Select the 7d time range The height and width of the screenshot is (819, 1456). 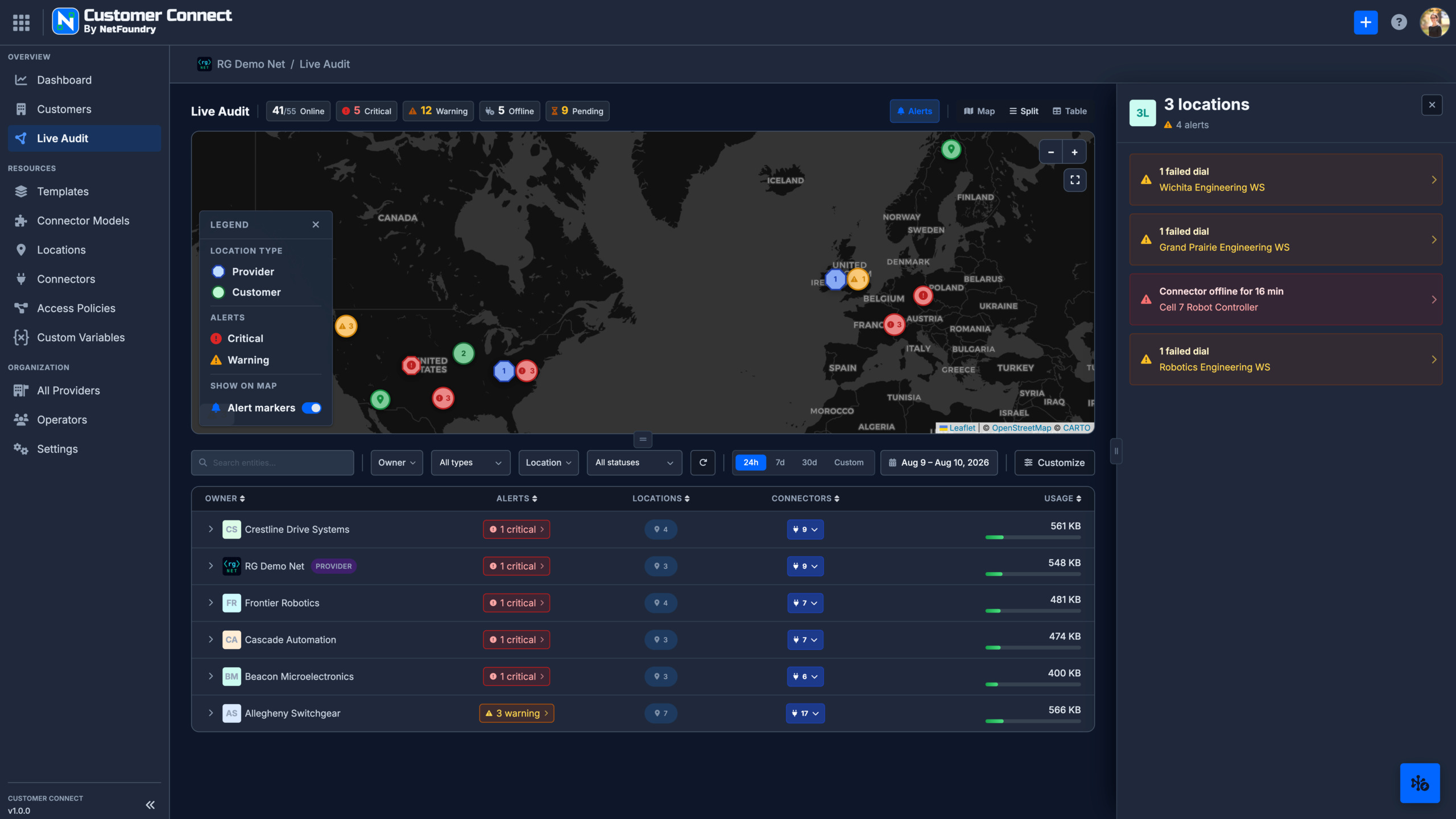pos(780,463)
